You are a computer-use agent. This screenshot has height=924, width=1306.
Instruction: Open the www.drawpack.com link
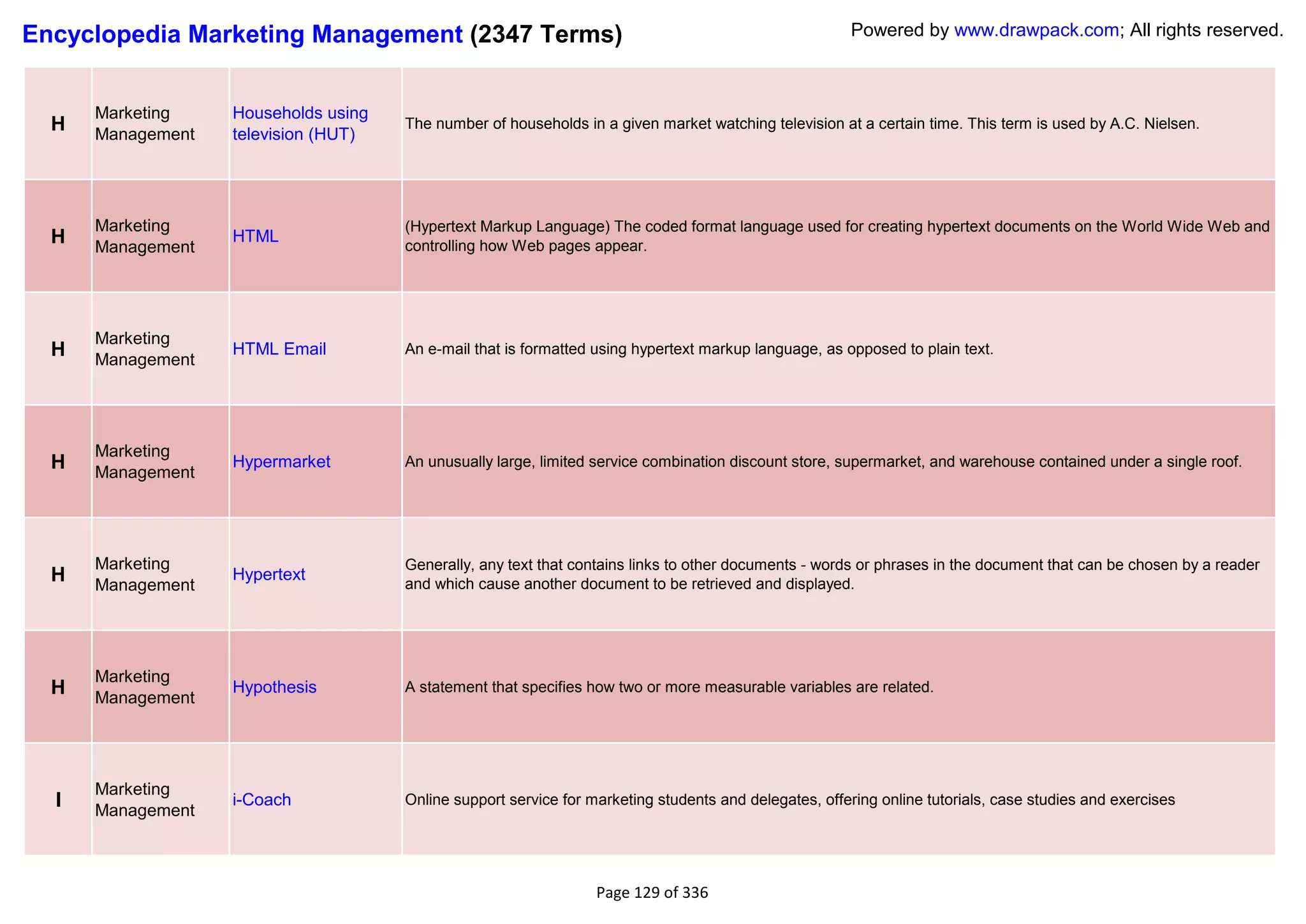[x=1036, y=30]
